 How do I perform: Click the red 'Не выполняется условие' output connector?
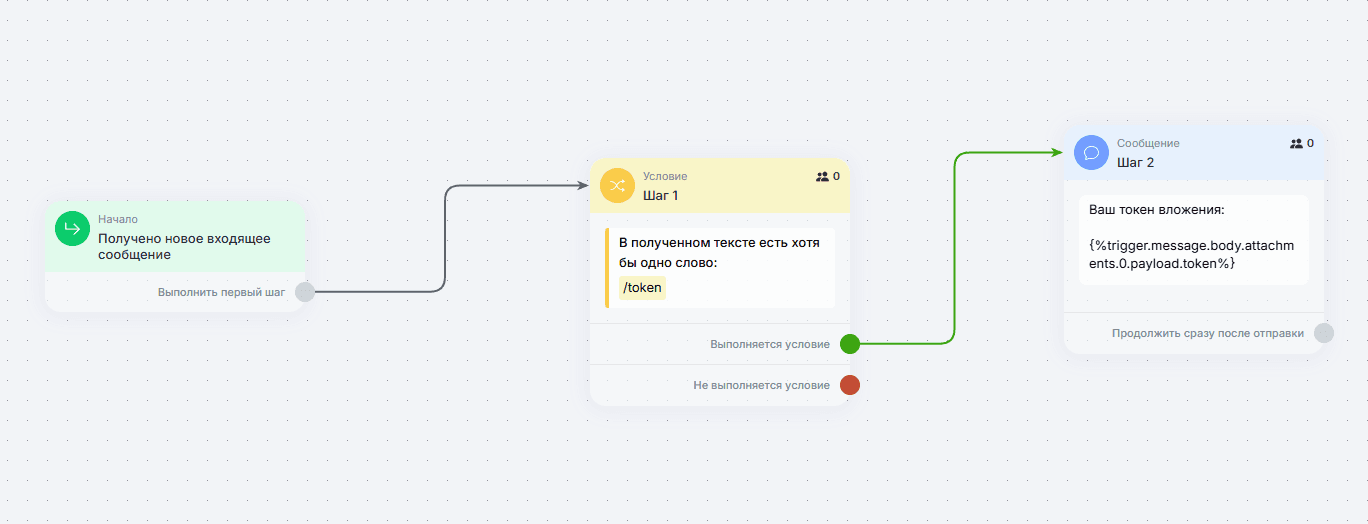850,385
